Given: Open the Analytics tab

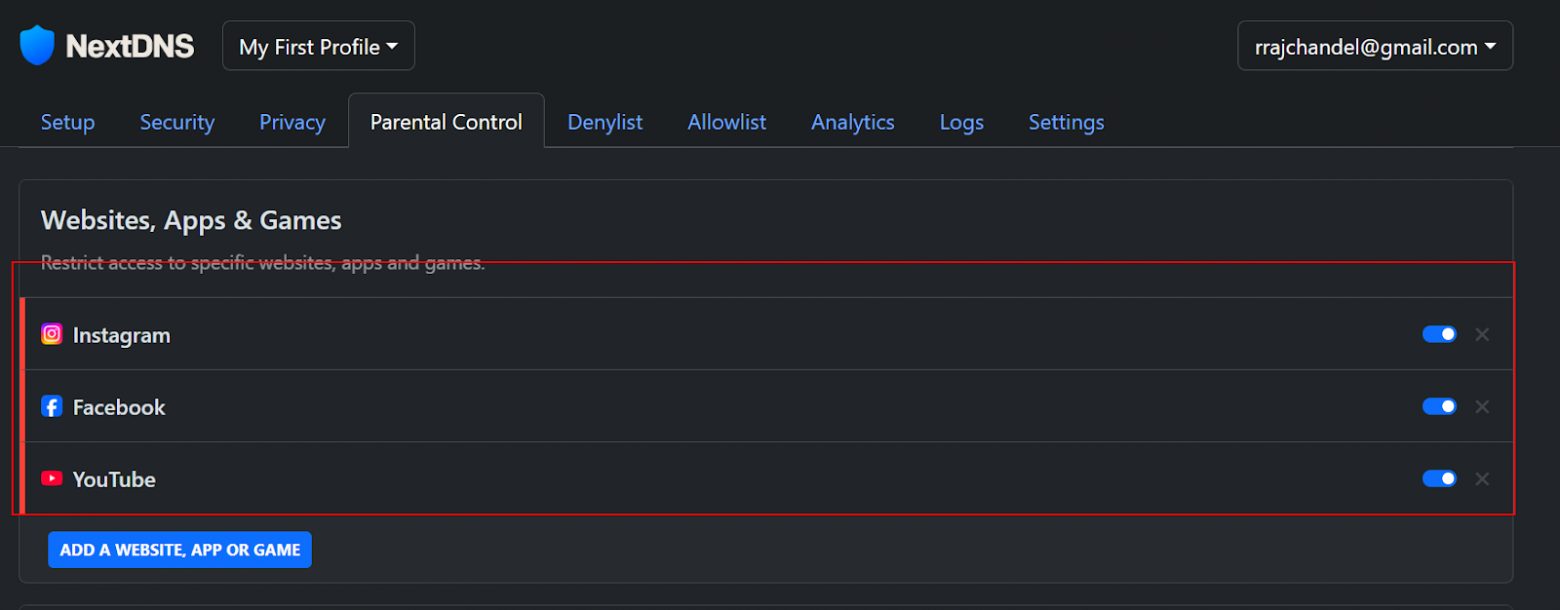Looking at the screenshot, I should point(852,122).
